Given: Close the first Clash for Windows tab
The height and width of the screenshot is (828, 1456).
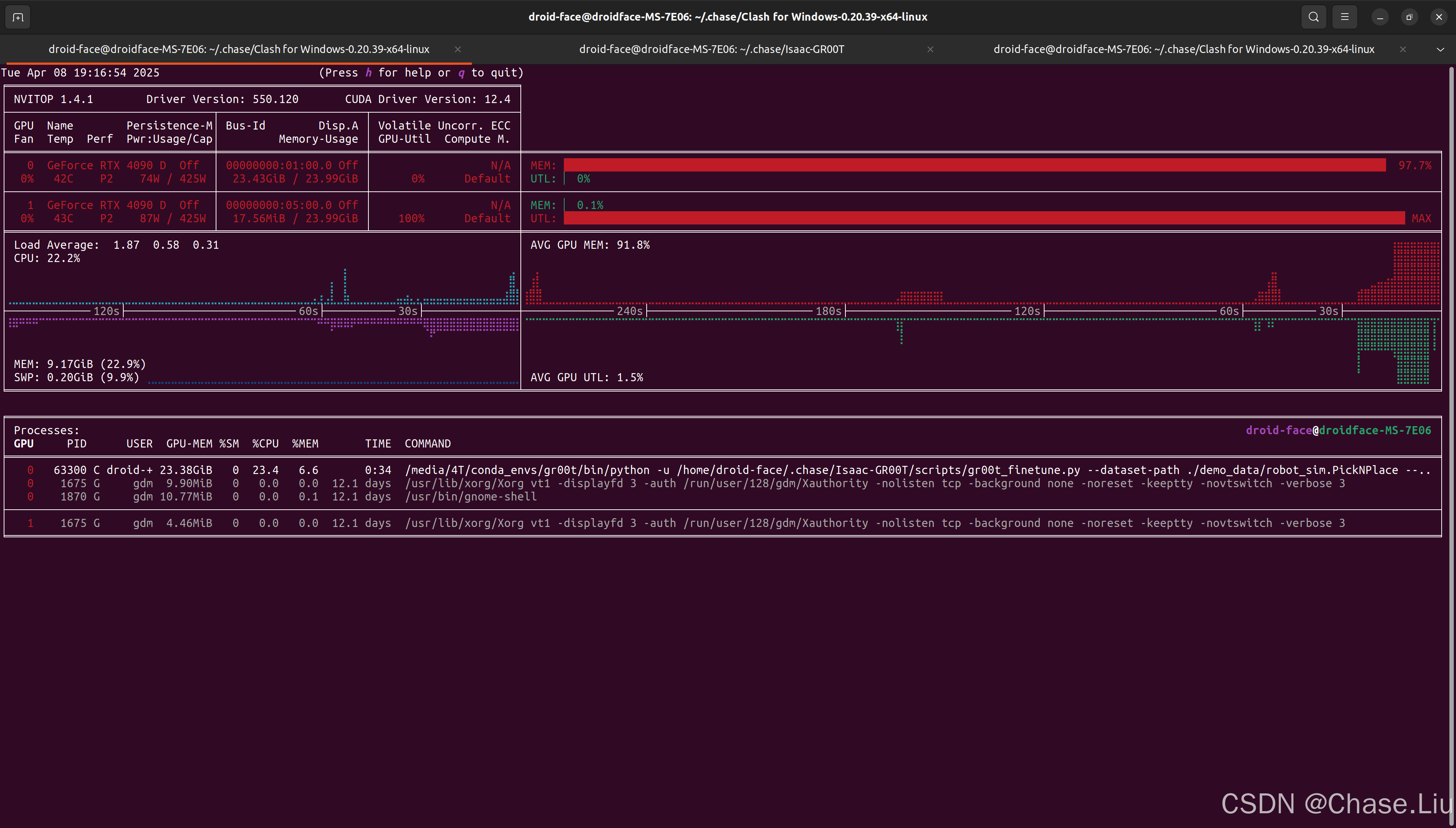Looking at the screenshot, I should tap(458, 49).
